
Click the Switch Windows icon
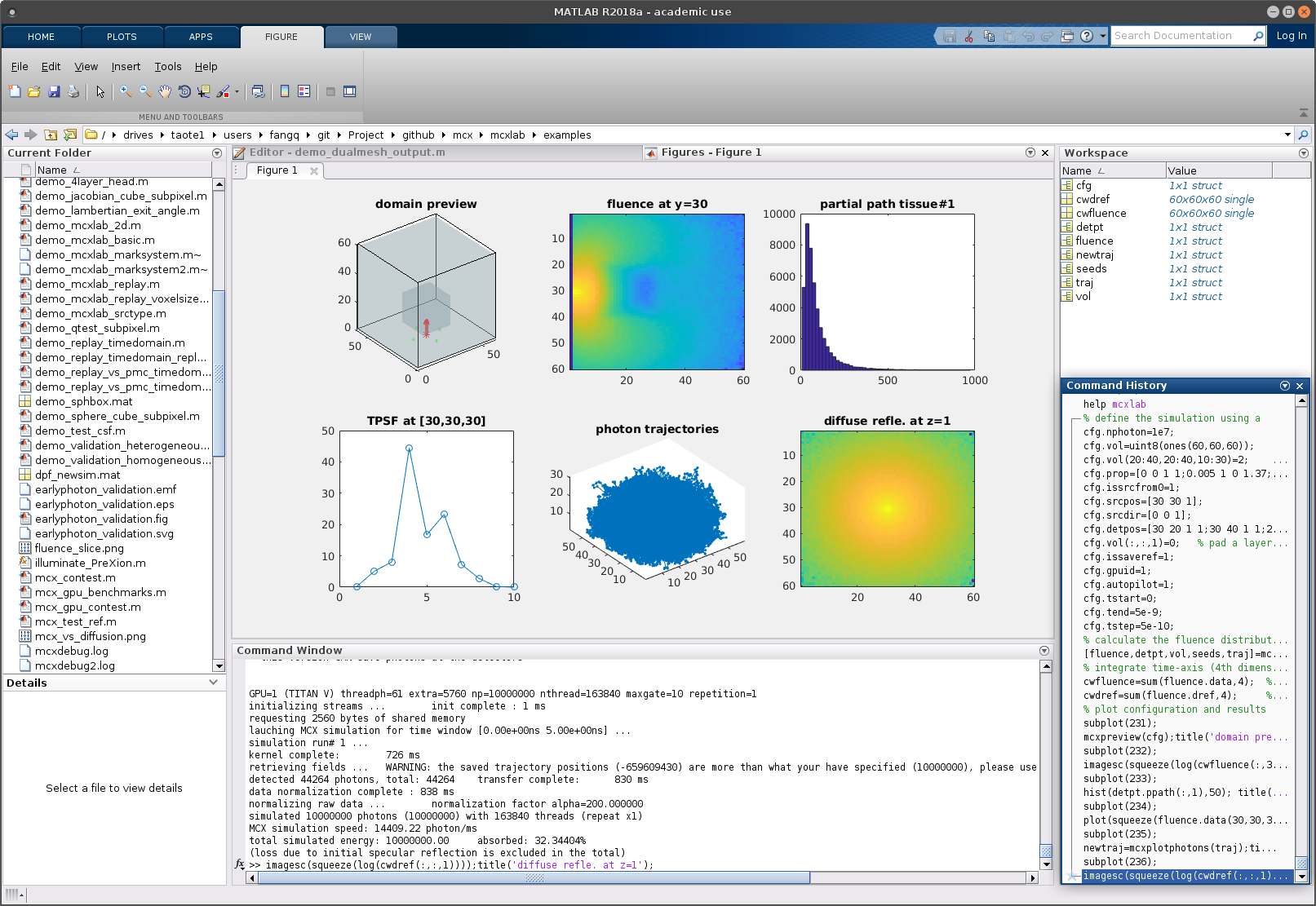(x=1067, y=36)
